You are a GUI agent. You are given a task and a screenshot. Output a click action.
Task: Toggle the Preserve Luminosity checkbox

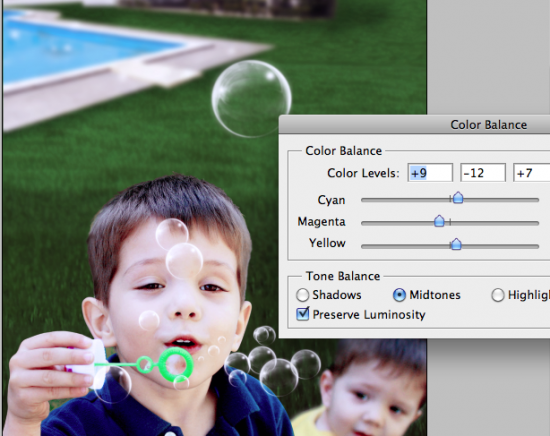click(303, 314)
